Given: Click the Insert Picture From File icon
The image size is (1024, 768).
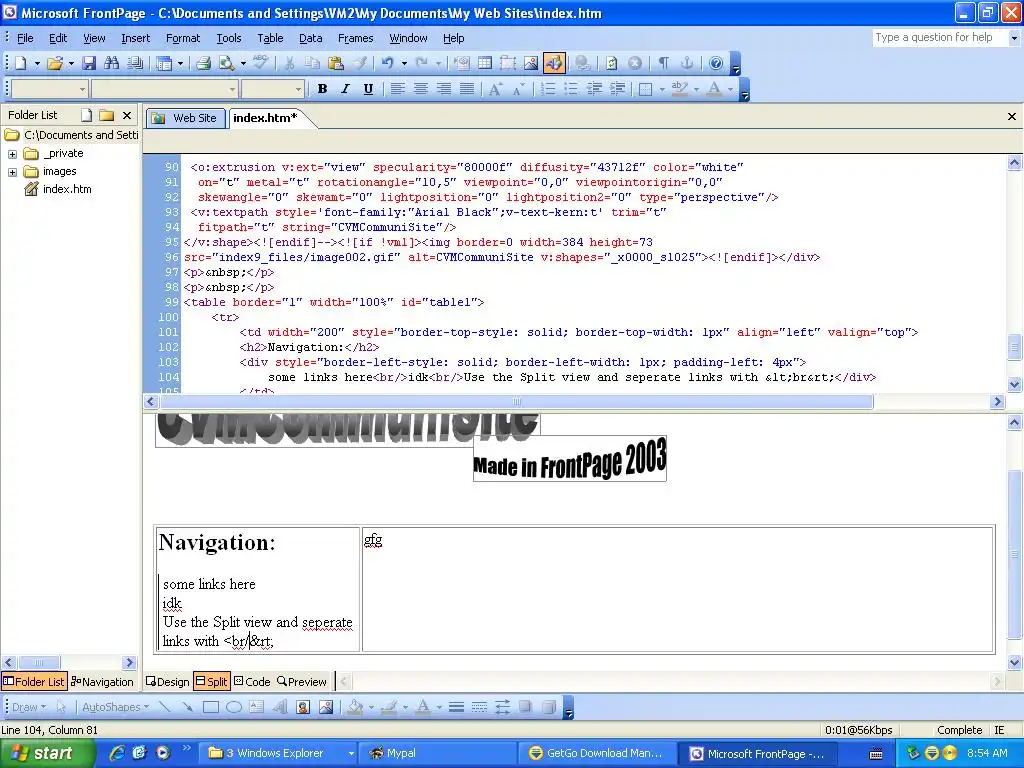Looking at the screenshot, I should pos(531,63).
